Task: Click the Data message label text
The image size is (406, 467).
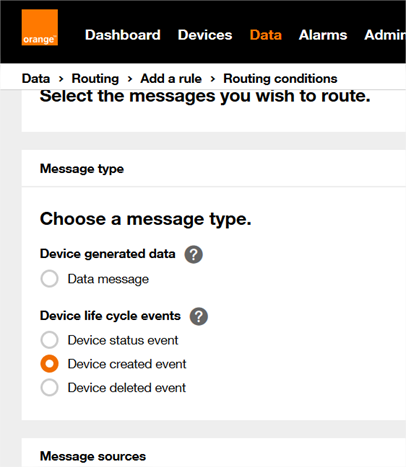Action: (108, 279)
